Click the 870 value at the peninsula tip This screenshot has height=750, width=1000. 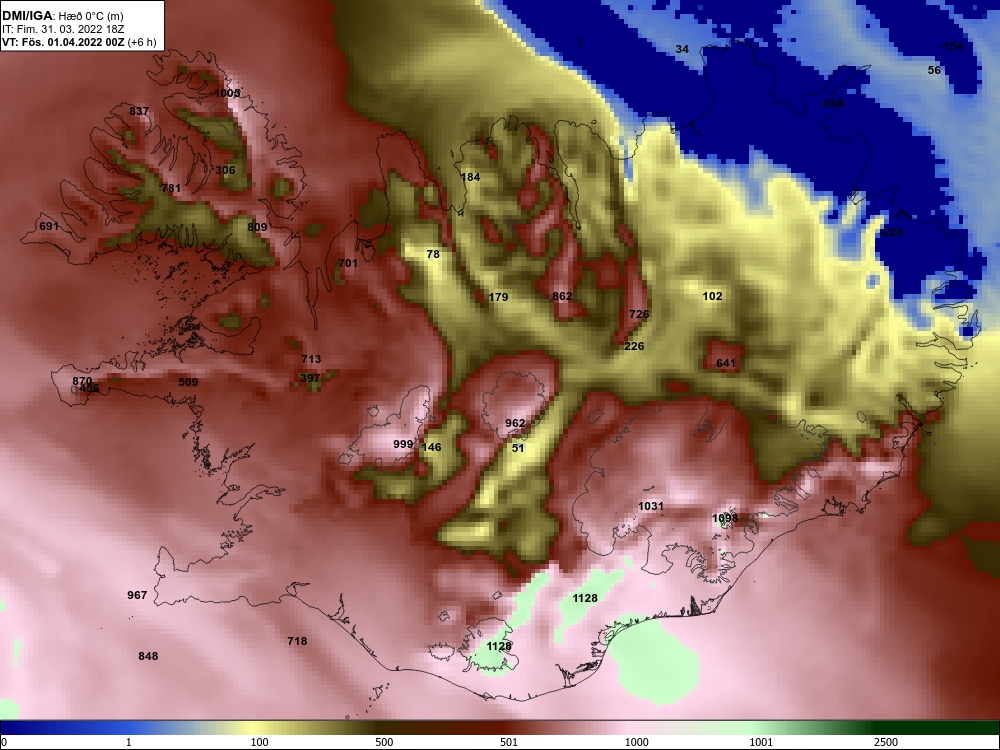[x=82, y=381]
